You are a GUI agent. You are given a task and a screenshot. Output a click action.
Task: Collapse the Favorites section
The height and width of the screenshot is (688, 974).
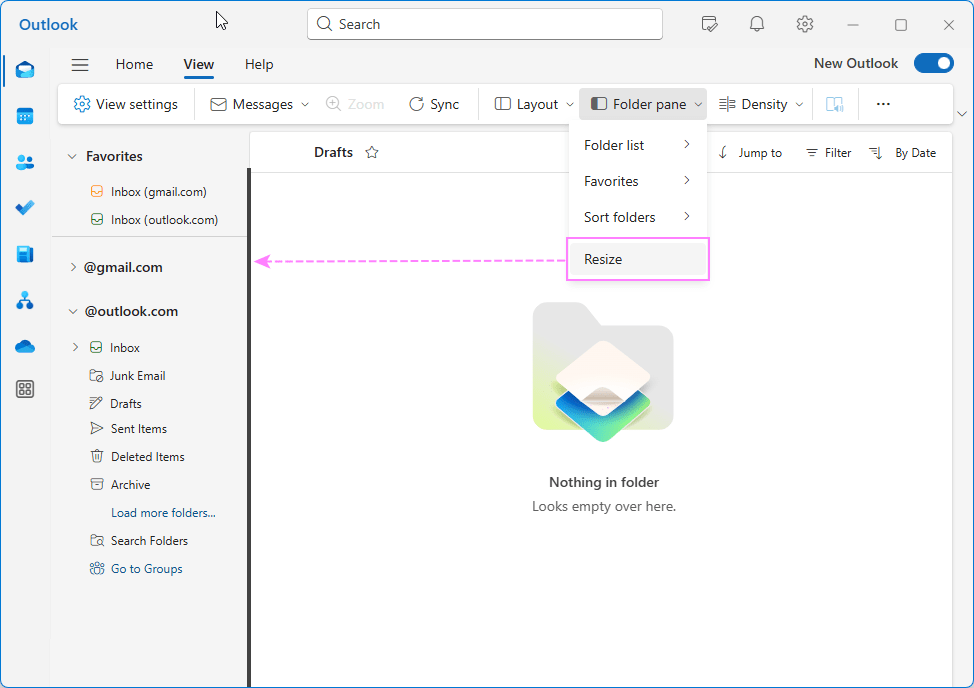(72, 156)
